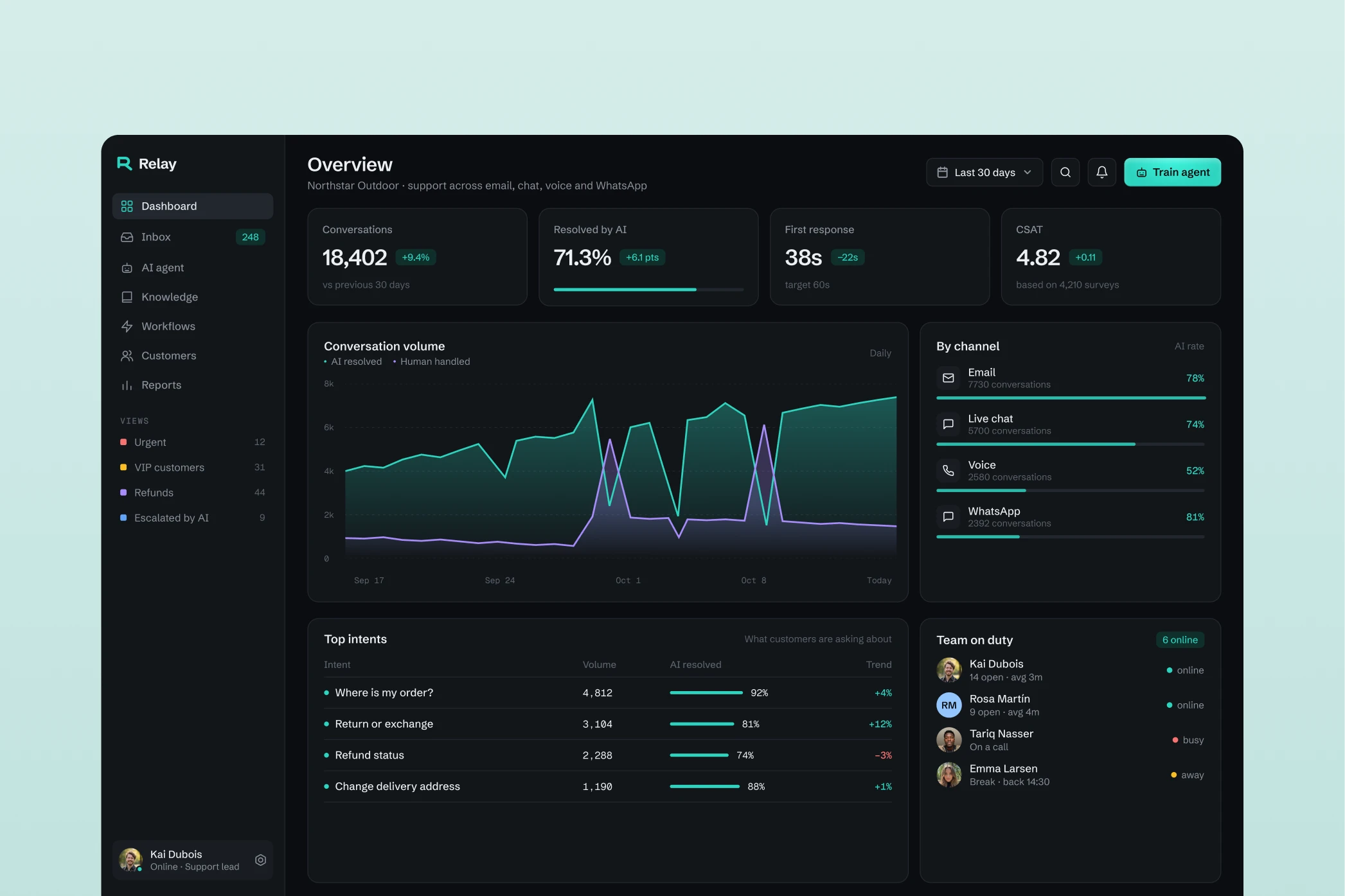Click the Email AI rate progress bar
This screenshot has width=1345, height=896.
click(x=1071, y=398)
